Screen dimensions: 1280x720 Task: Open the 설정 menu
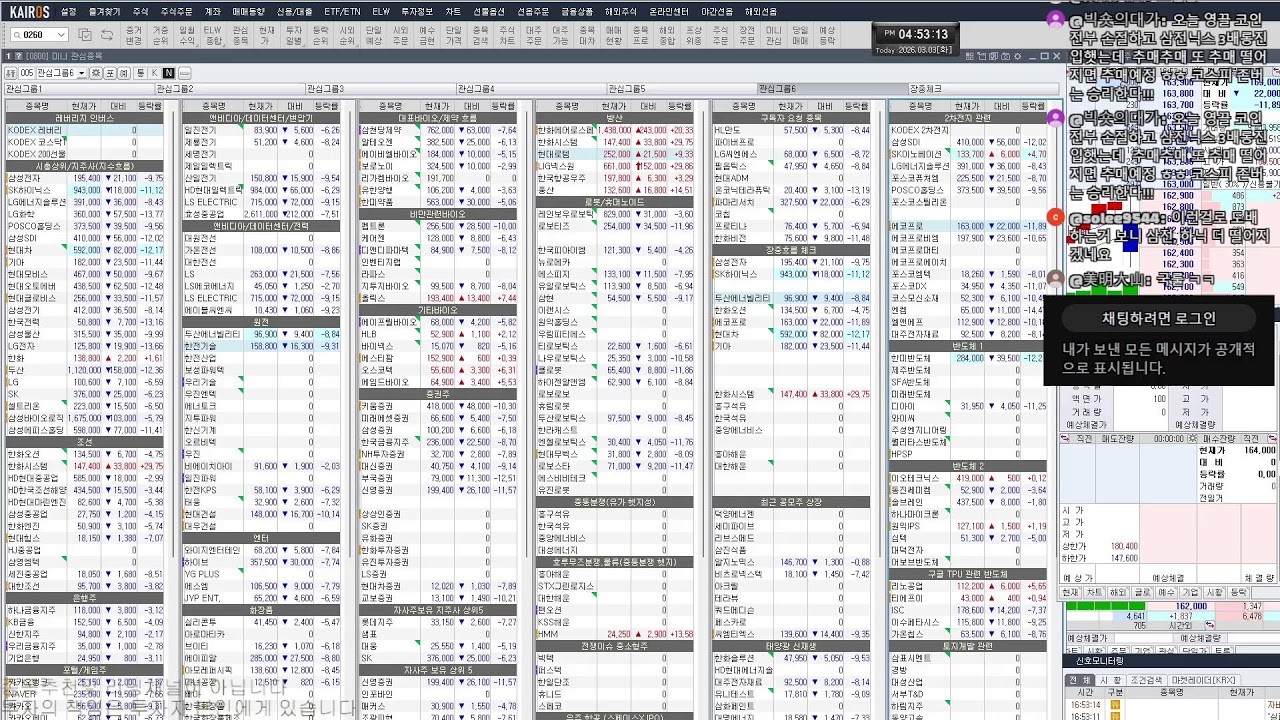(x=68, y=11)
